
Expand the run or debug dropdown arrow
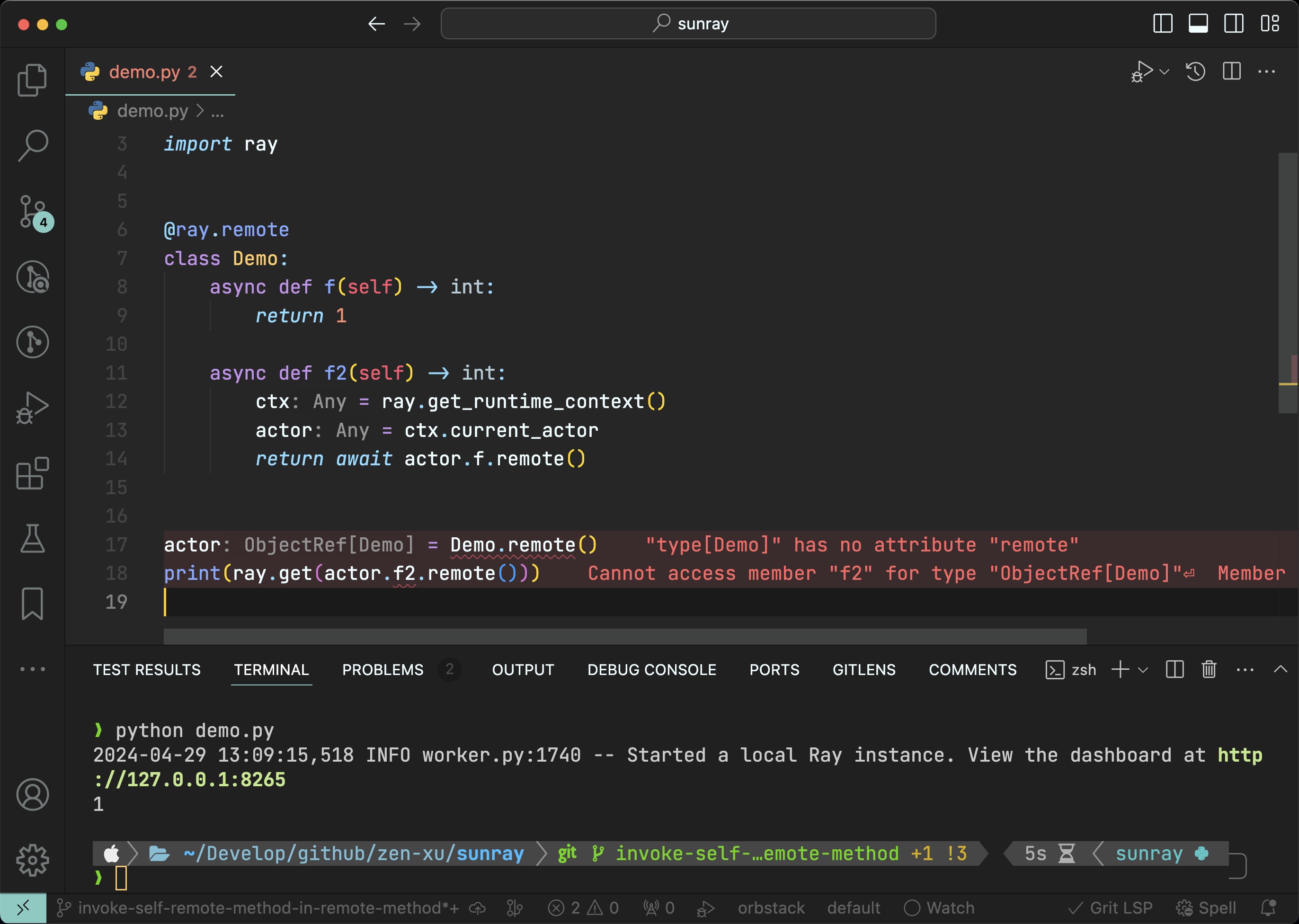(x=1164, y=71)
